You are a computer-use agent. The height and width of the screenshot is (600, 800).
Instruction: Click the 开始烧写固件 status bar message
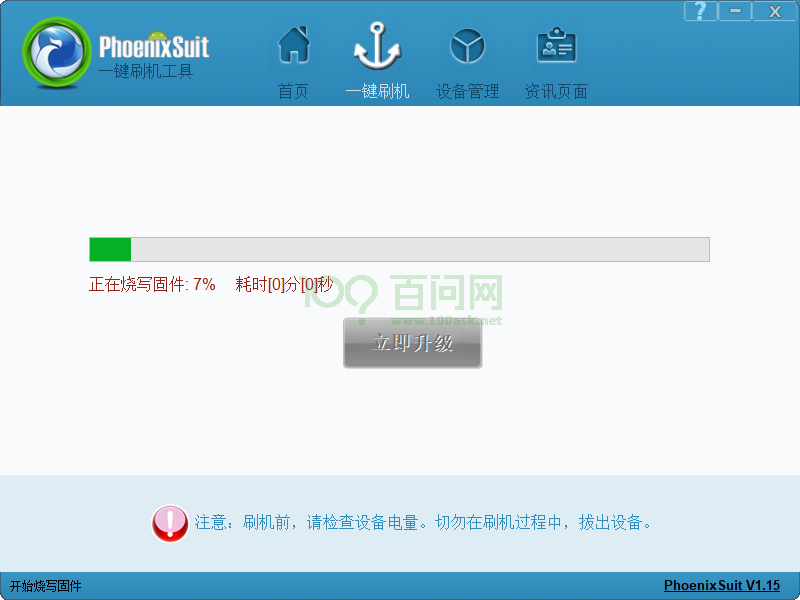coord(46,586)
